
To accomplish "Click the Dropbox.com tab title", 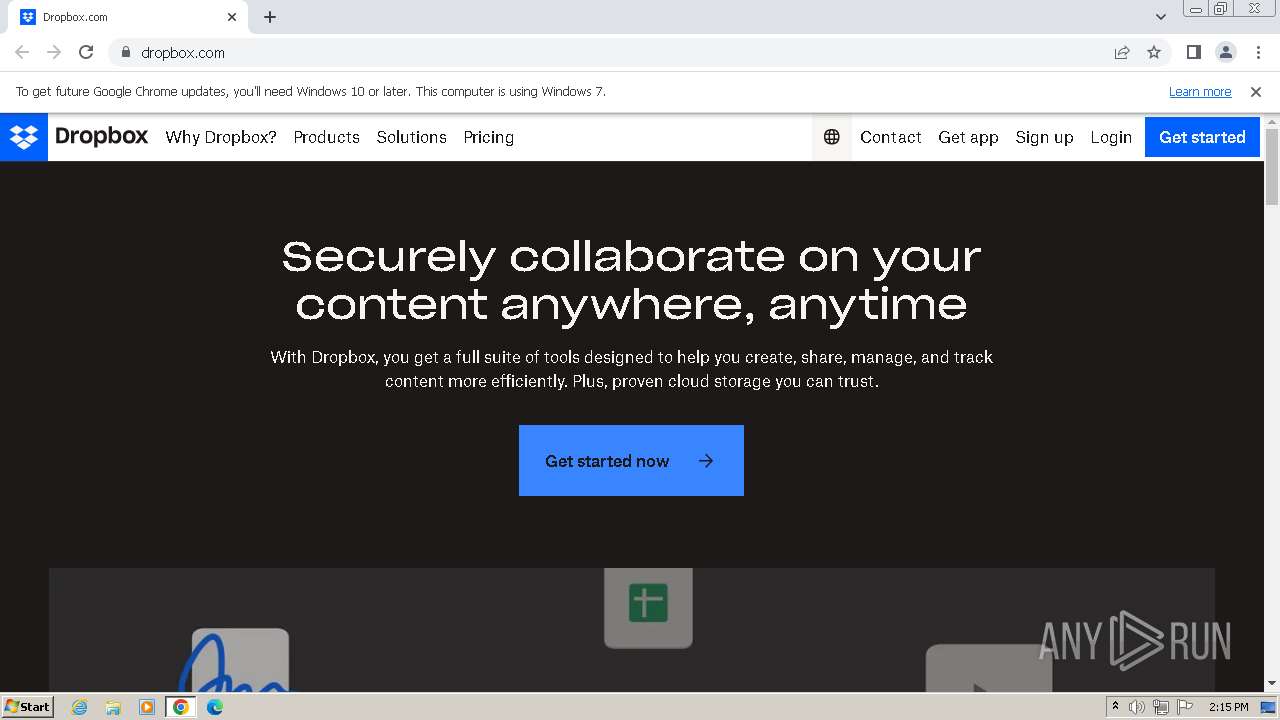I will (x=75, y=17).
